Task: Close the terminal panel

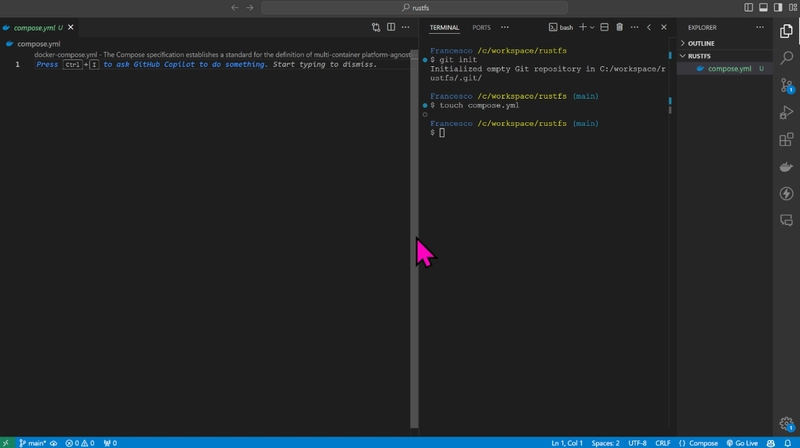Action: 664,27
